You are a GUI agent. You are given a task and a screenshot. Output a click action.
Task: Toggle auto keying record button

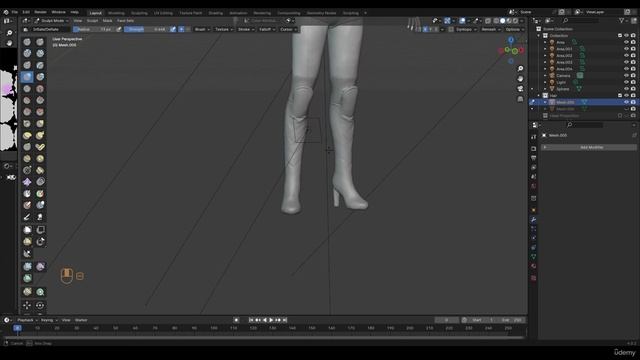tap(236, 320)
